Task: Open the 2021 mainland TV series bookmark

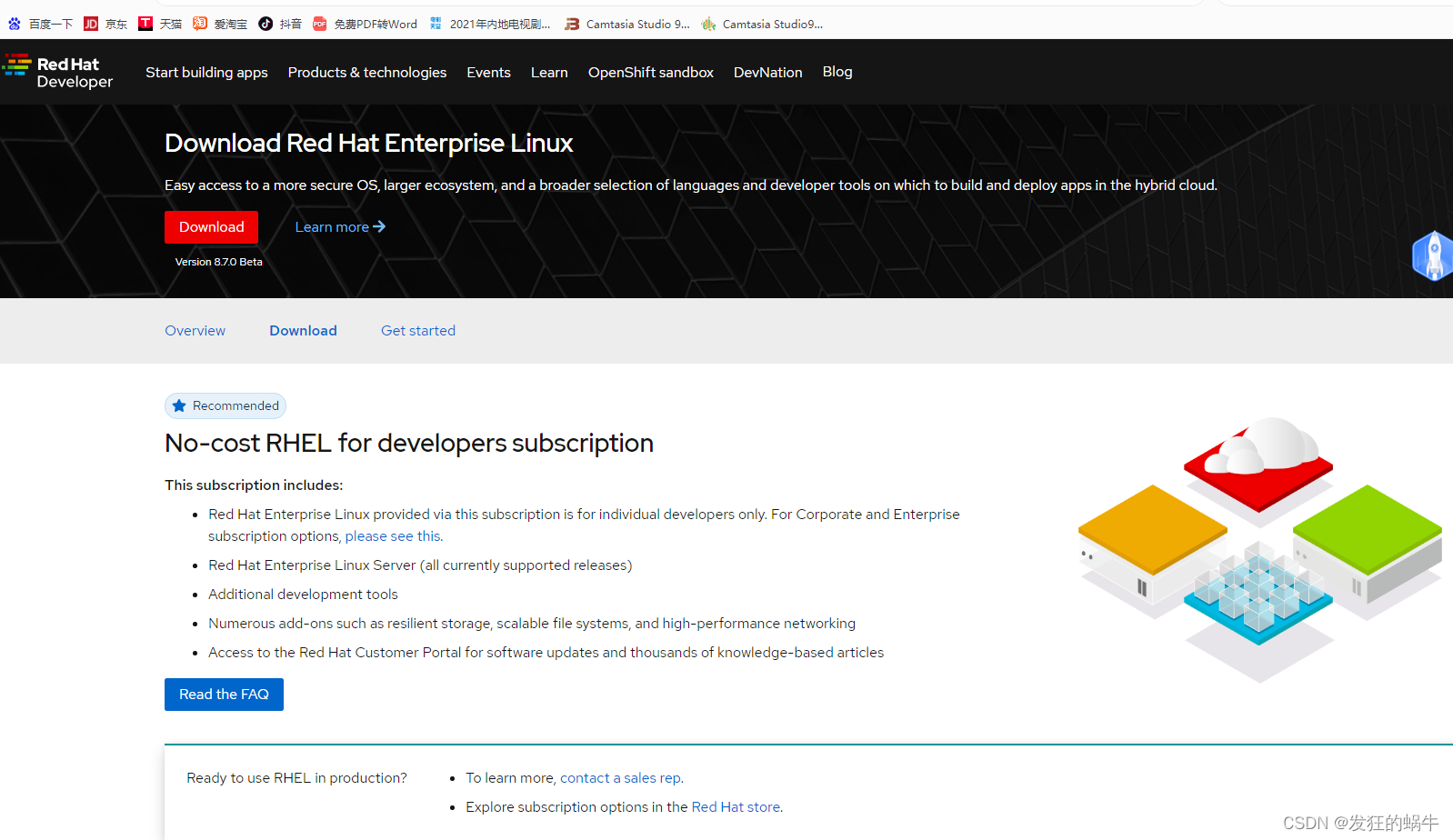Action: 490,24
